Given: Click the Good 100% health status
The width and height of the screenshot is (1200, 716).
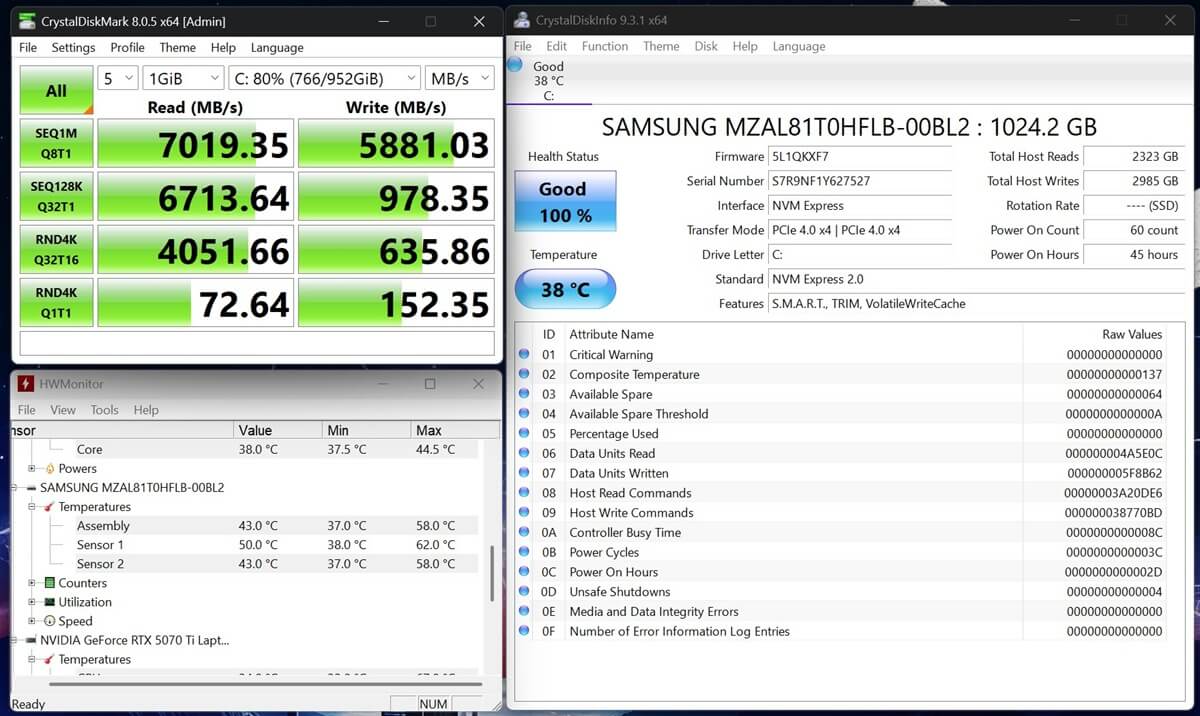Looking at the screenshot, I should click(564, 201).
